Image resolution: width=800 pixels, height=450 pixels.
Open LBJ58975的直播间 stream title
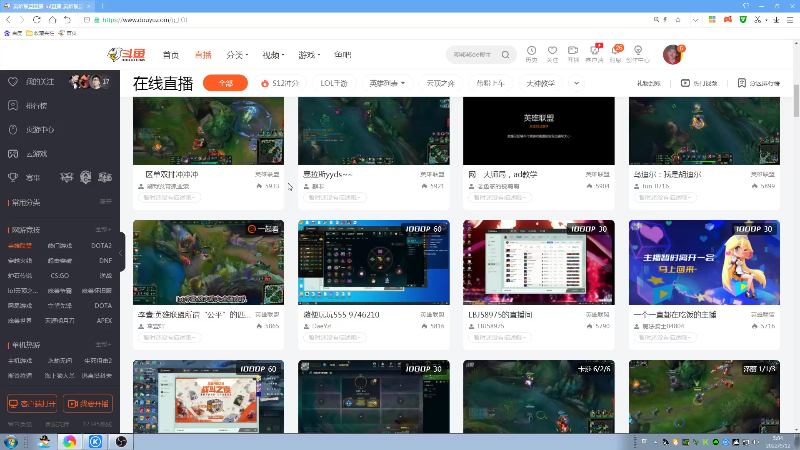tap(500, 315)
